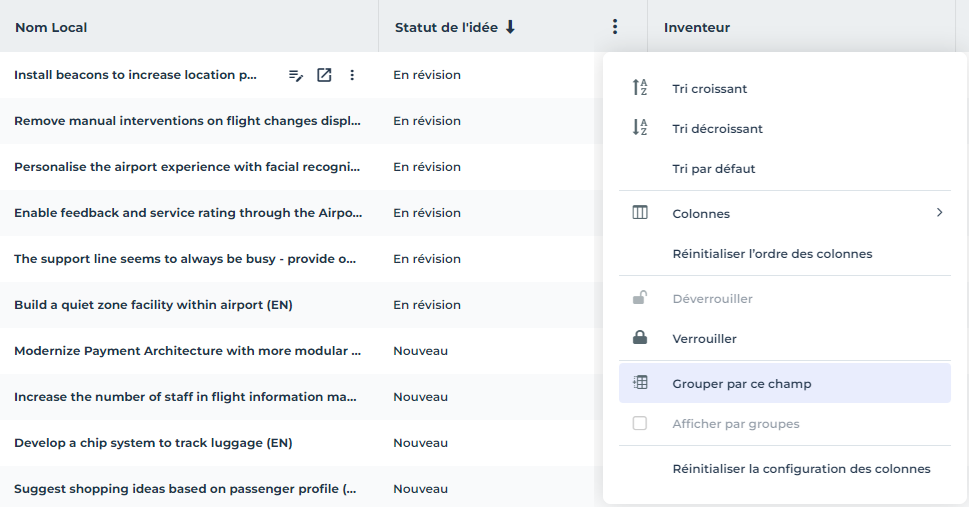Viewport: 969px width, 507px height.
Task: Choose Réinitialiser l'ordre des colonnes
Action: [x=771, y=254]
